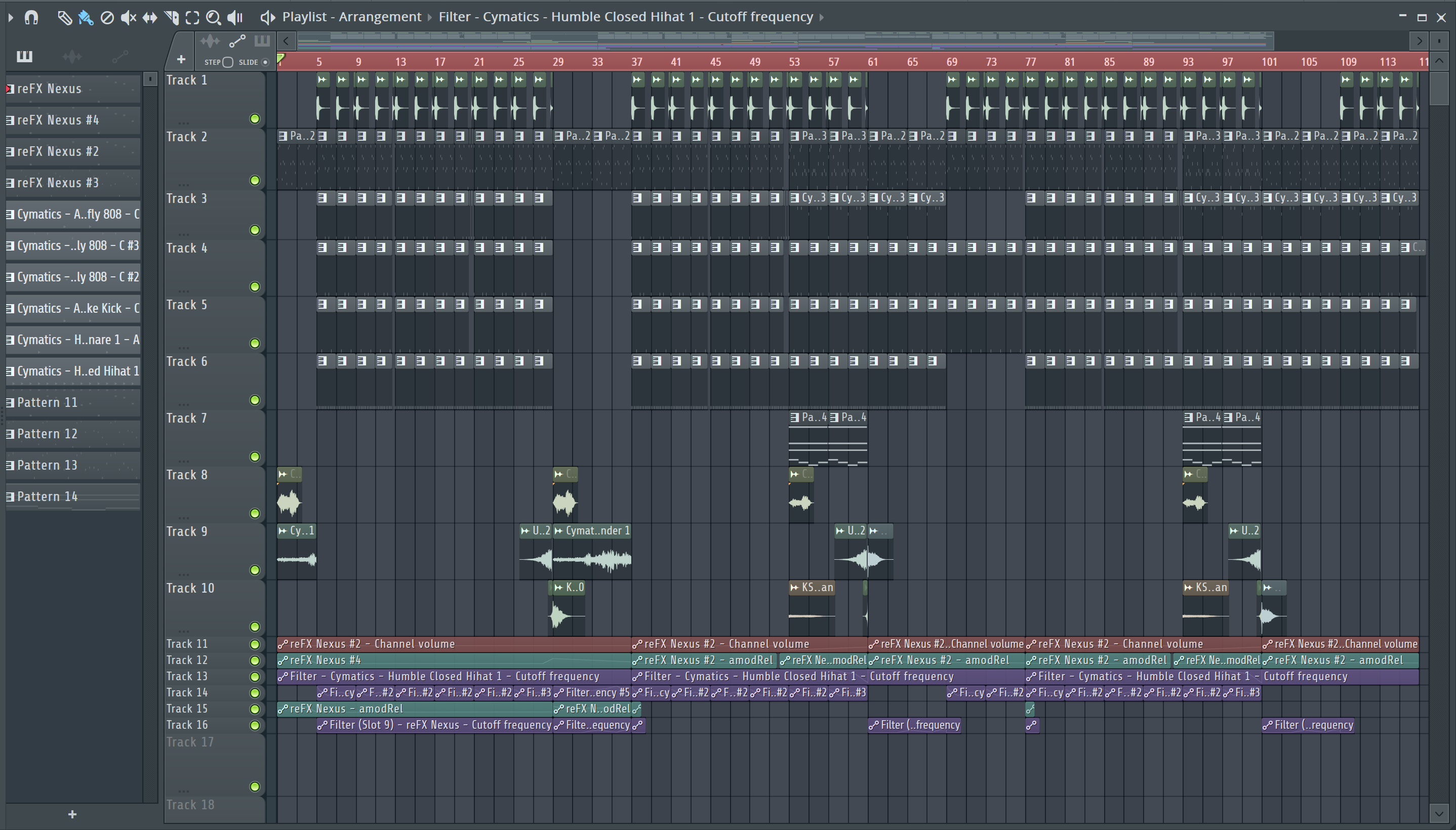Show automation clips in picker header
This screenshot has height=830, width=1456.
[236, 41]
